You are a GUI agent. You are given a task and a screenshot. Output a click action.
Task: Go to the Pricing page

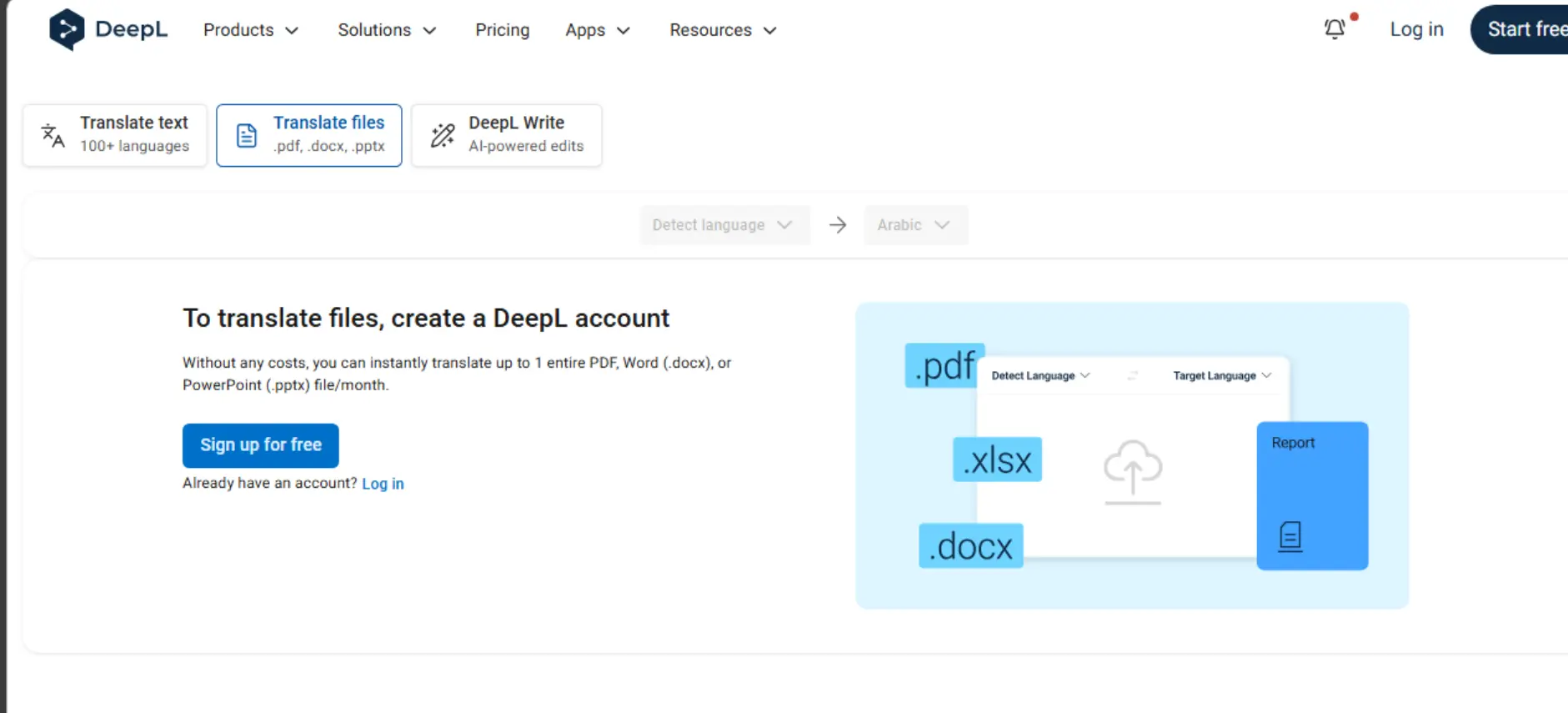click(x=503, y=30)
